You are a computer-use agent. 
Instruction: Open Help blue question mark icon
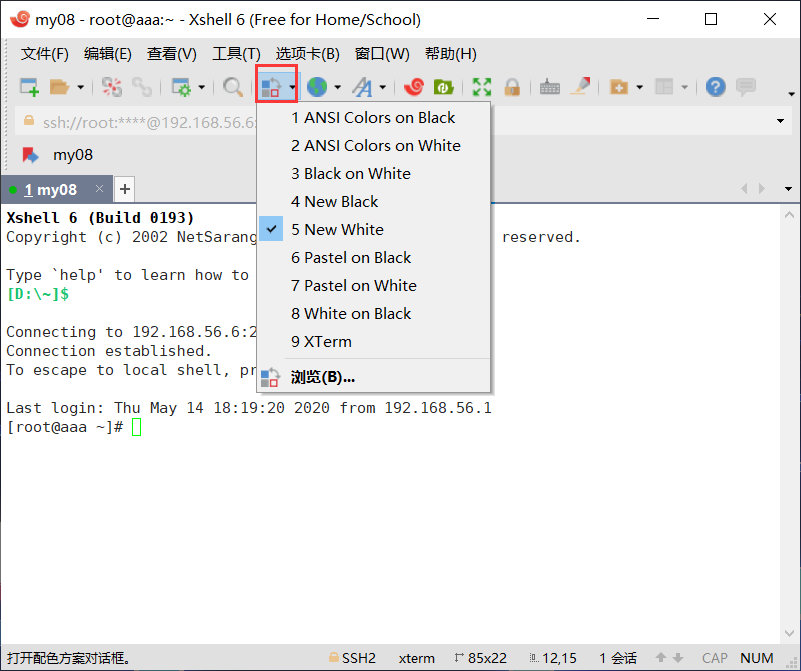(x=715, y=87)
